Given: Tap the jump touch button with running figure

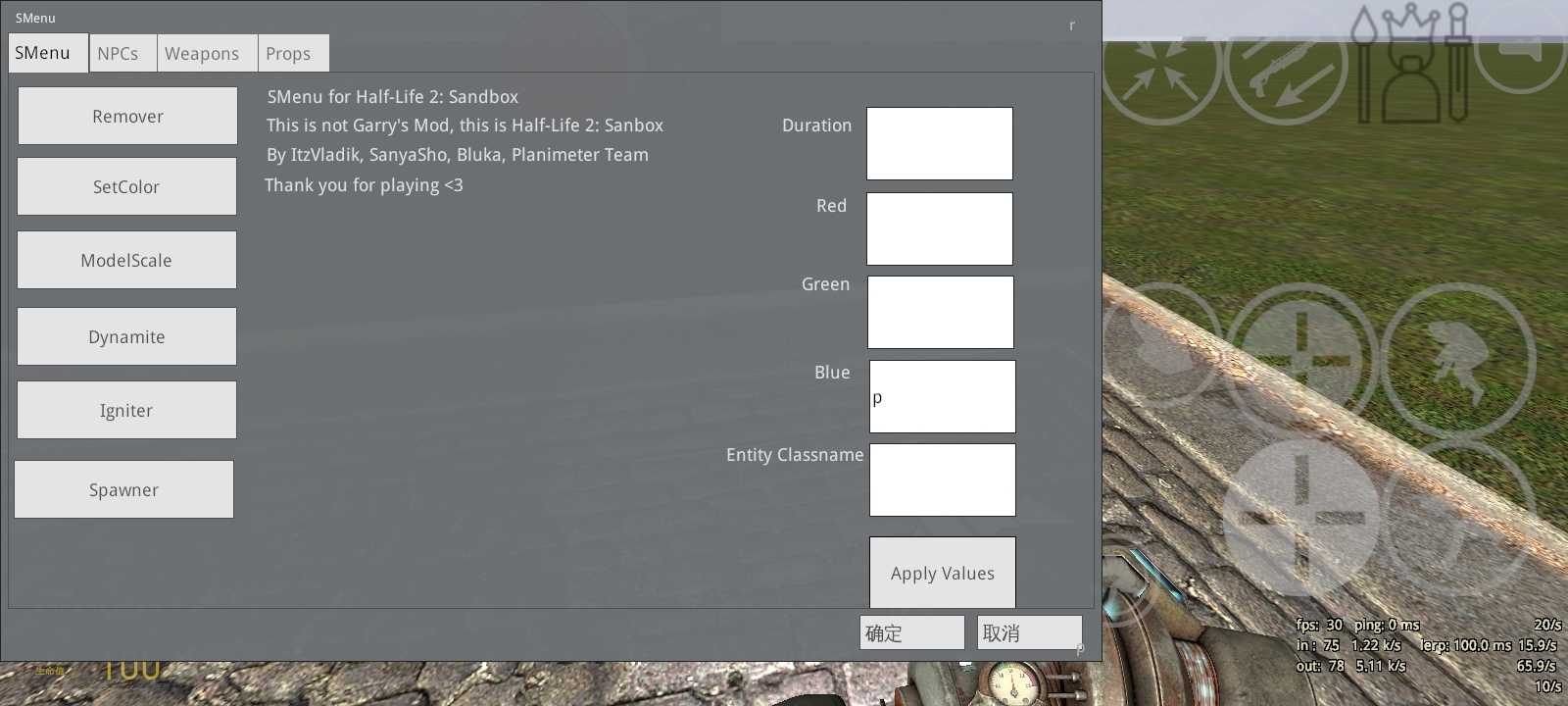Looking at the screenshot, I should [1458, 359].
